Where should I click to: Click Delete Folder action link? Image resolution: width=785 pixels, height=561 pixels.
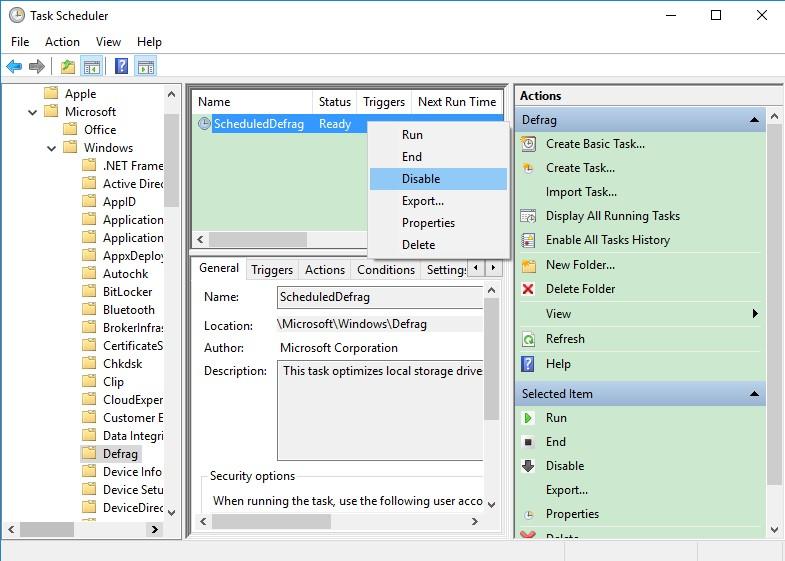tap(580, 289)
